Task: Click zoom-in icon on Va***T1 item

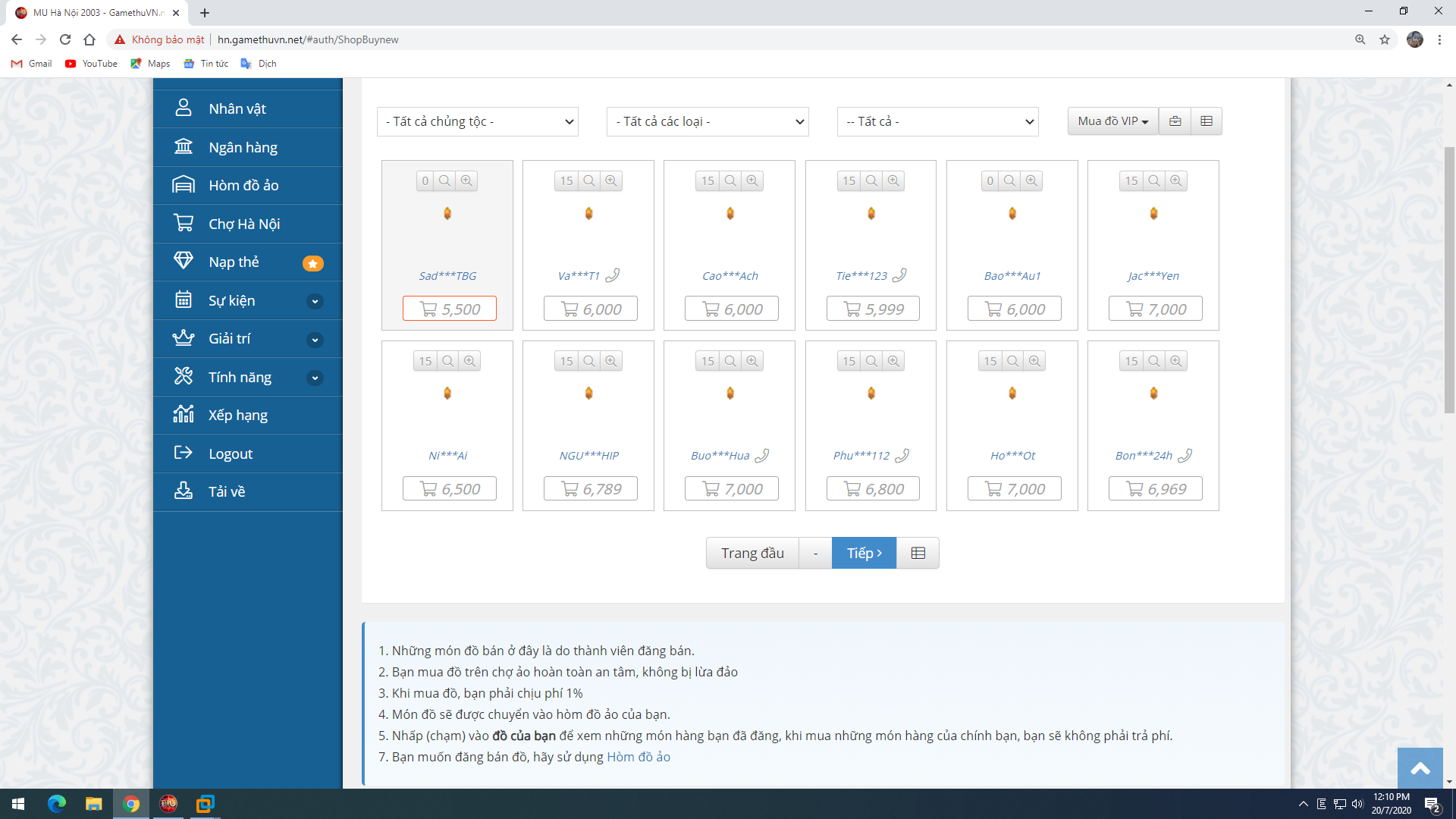Action: point(611,180)
